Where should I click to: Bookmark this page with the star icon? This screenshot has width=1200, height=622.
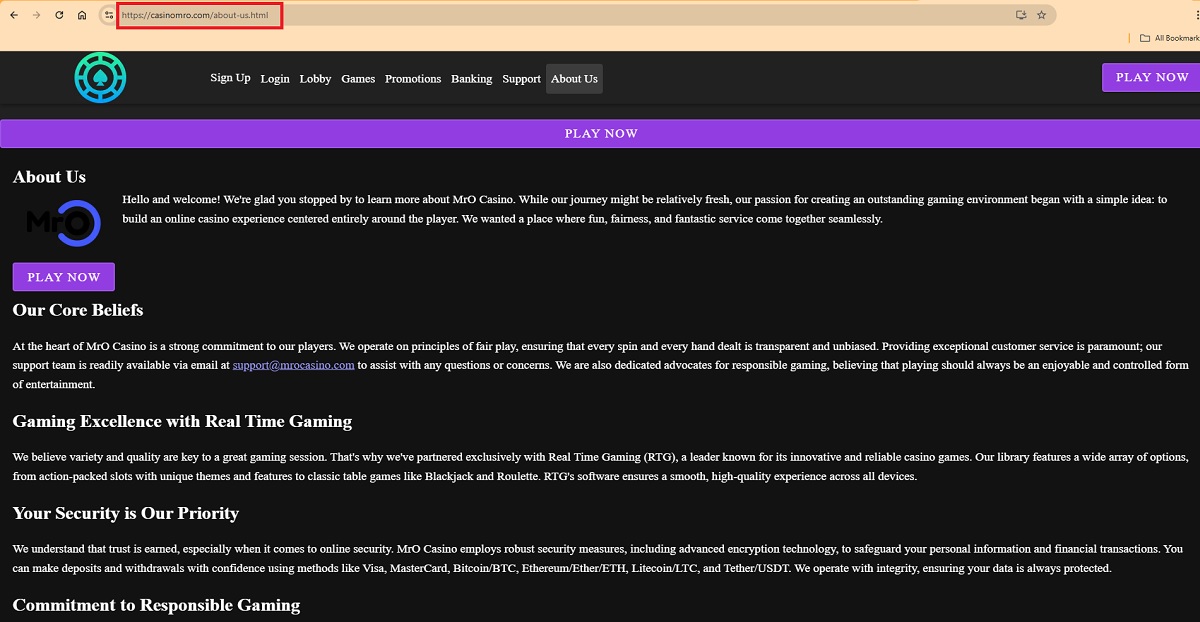click(x=1042, y=15)
